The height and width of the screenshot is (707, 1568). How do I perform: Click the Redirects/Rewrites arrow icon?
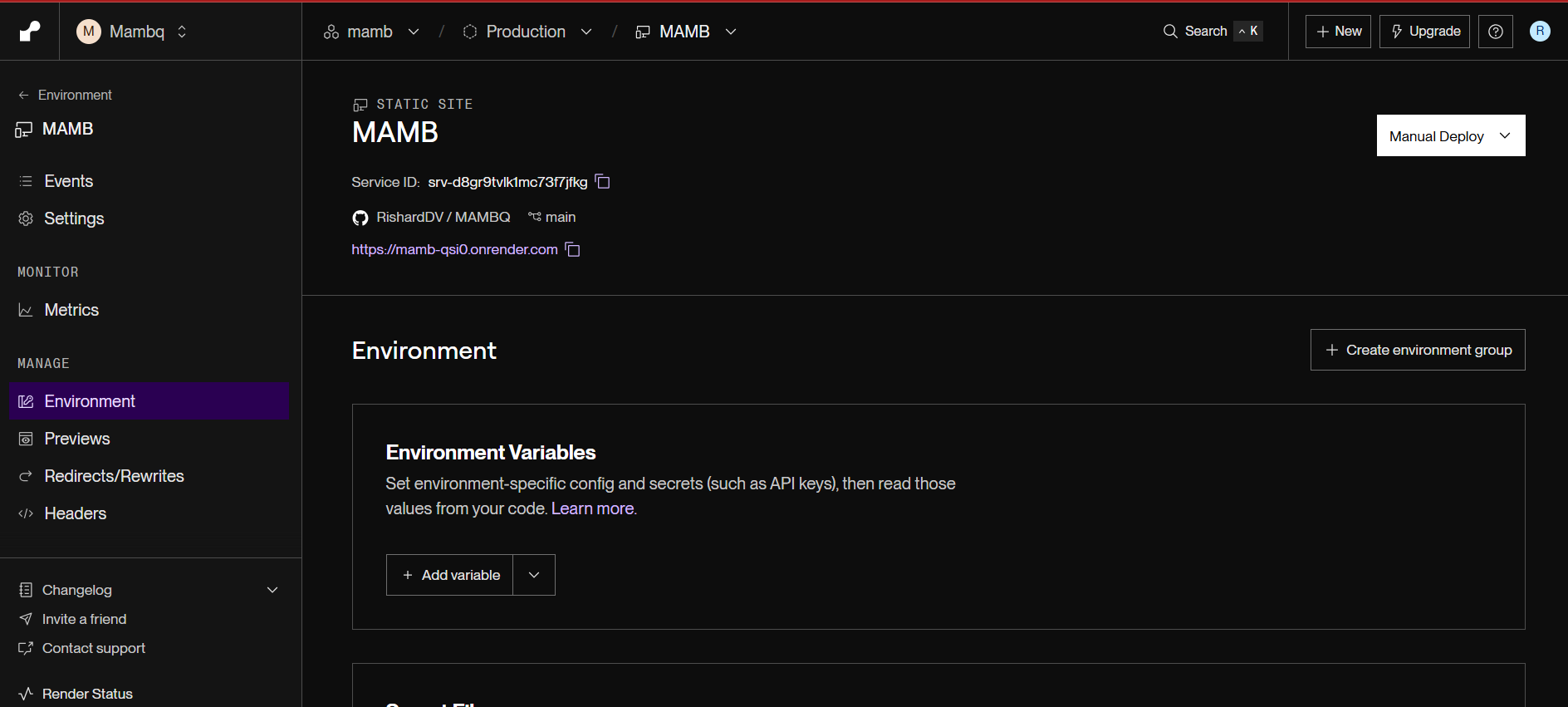26,476
